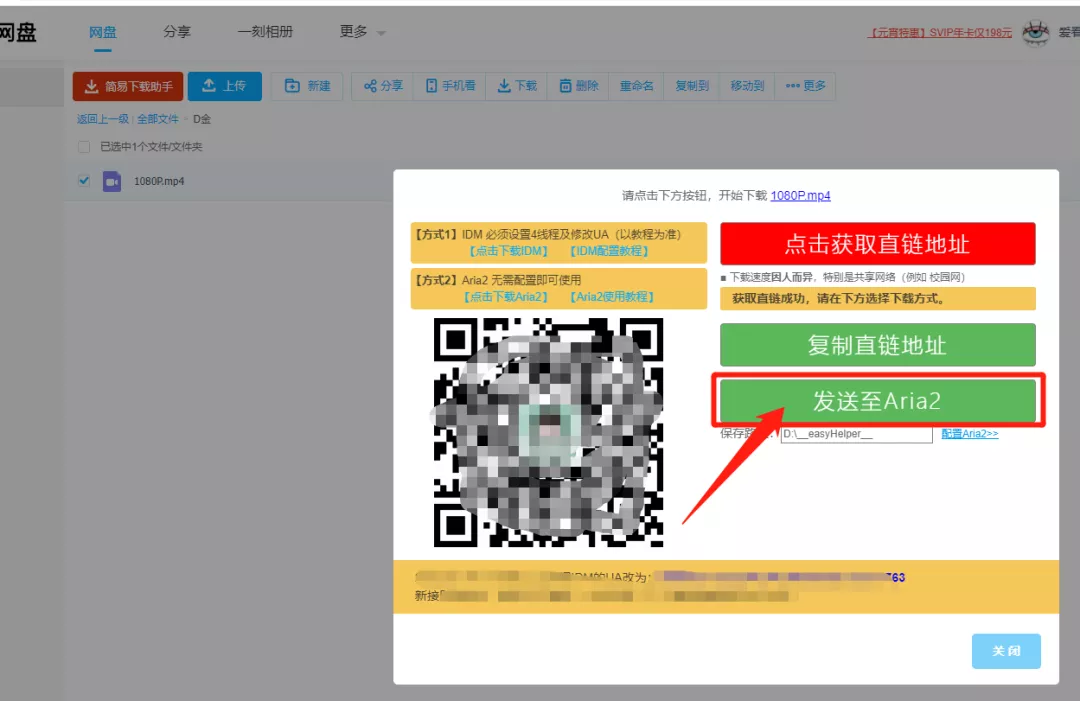
Task: Click the red 点击获取直链地址 button
Action: (x=878, y=244)
